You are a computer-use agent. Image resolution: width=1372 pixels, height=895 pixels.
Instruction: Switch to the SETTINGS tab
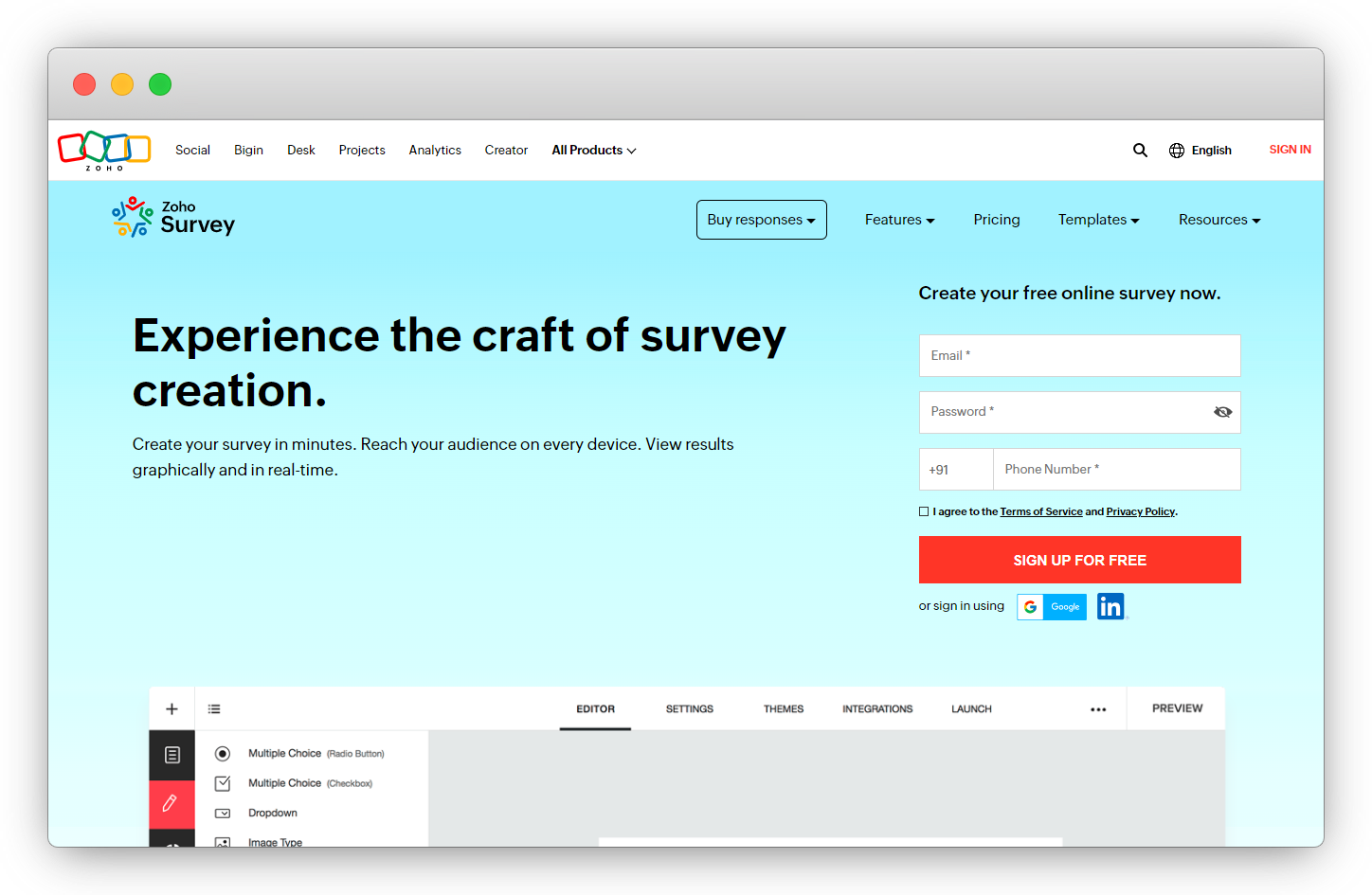[690, 709]
